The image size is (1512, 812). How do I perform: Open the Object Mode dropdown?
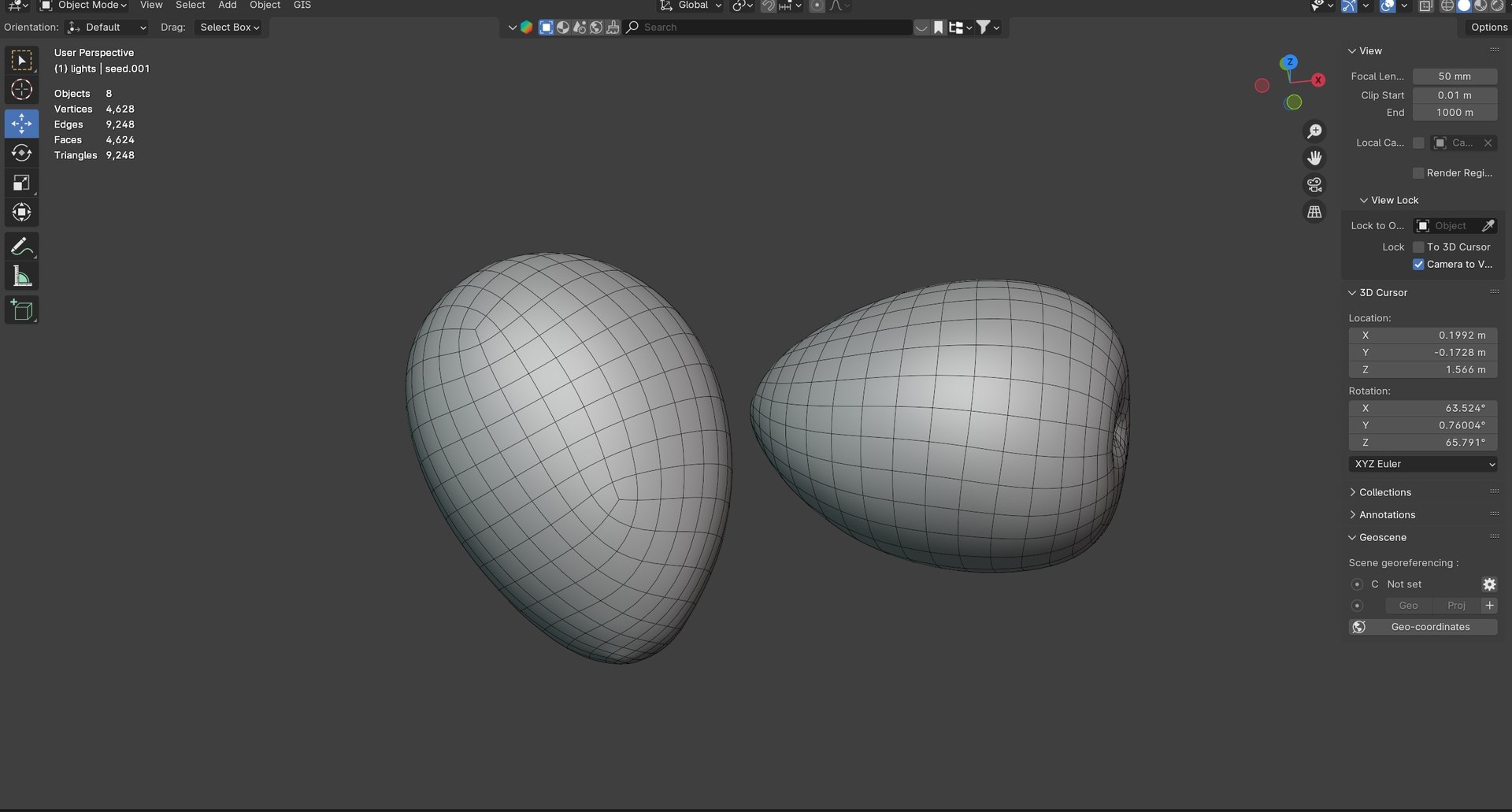click(x=83, y=6)
